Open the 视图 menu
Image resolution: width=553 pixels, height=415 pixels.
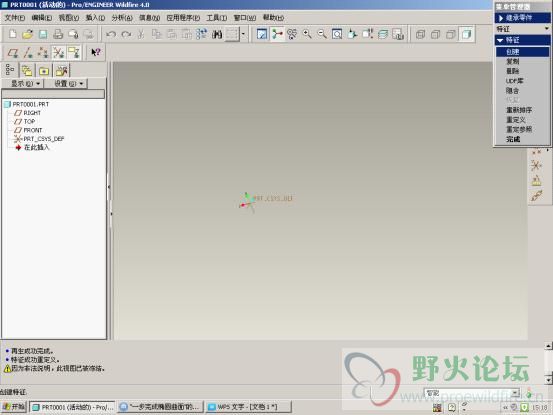(x=68, y=18)
